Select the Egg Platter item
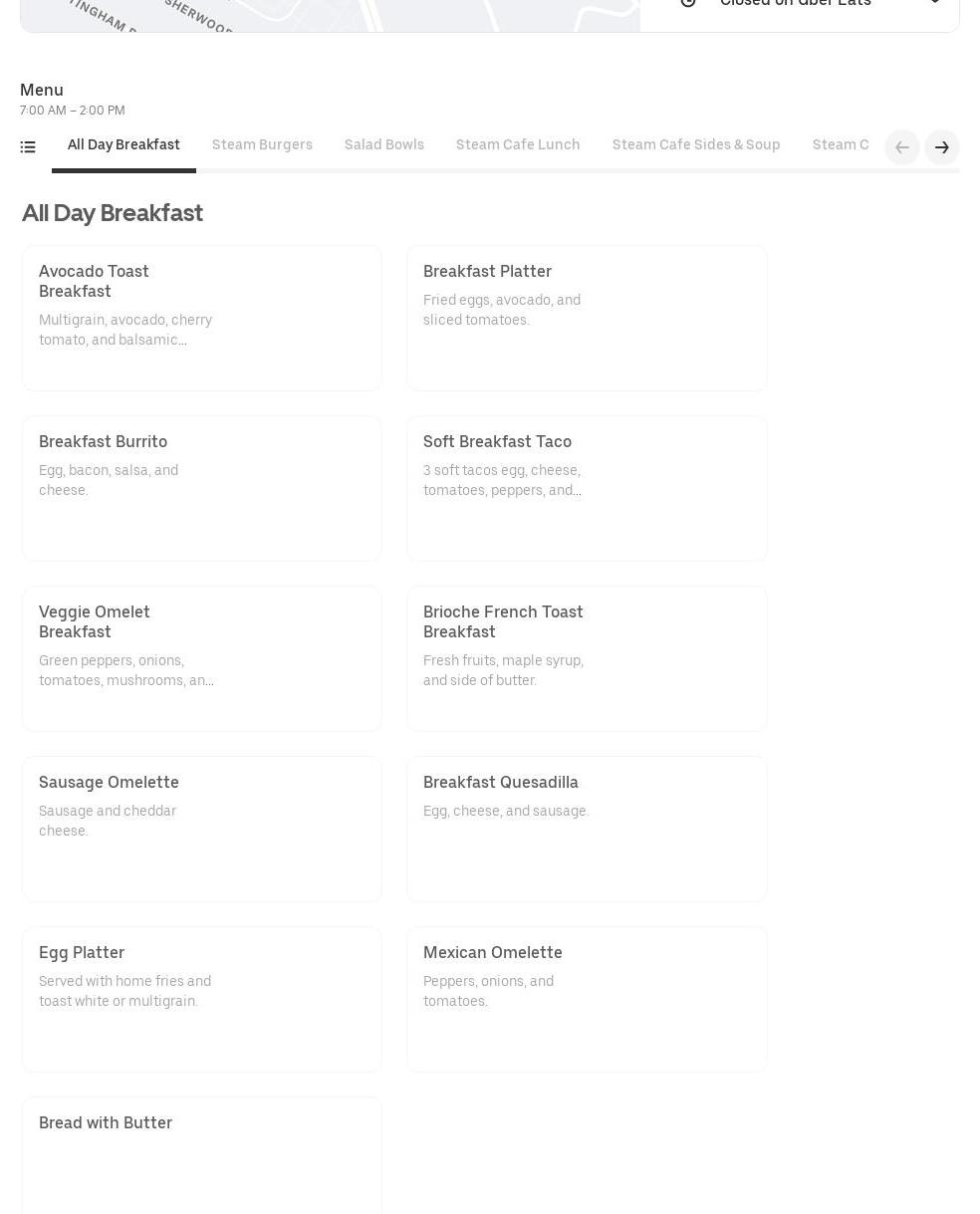Viewport: 980px width, 1214px height. click(201, 999)
